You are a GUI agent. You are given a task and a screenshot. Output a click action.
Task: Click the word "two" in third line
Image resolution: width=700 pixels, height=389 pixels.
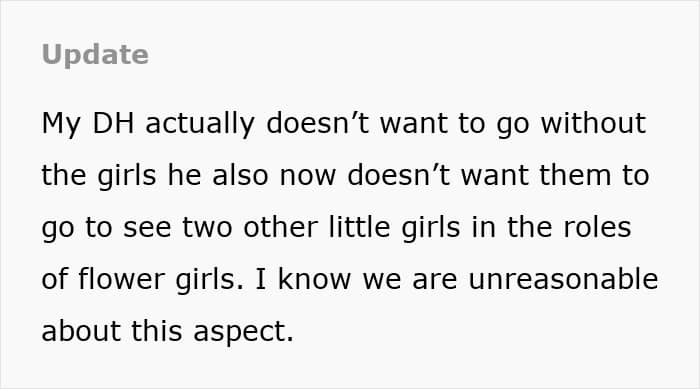[x=207, y=227]
